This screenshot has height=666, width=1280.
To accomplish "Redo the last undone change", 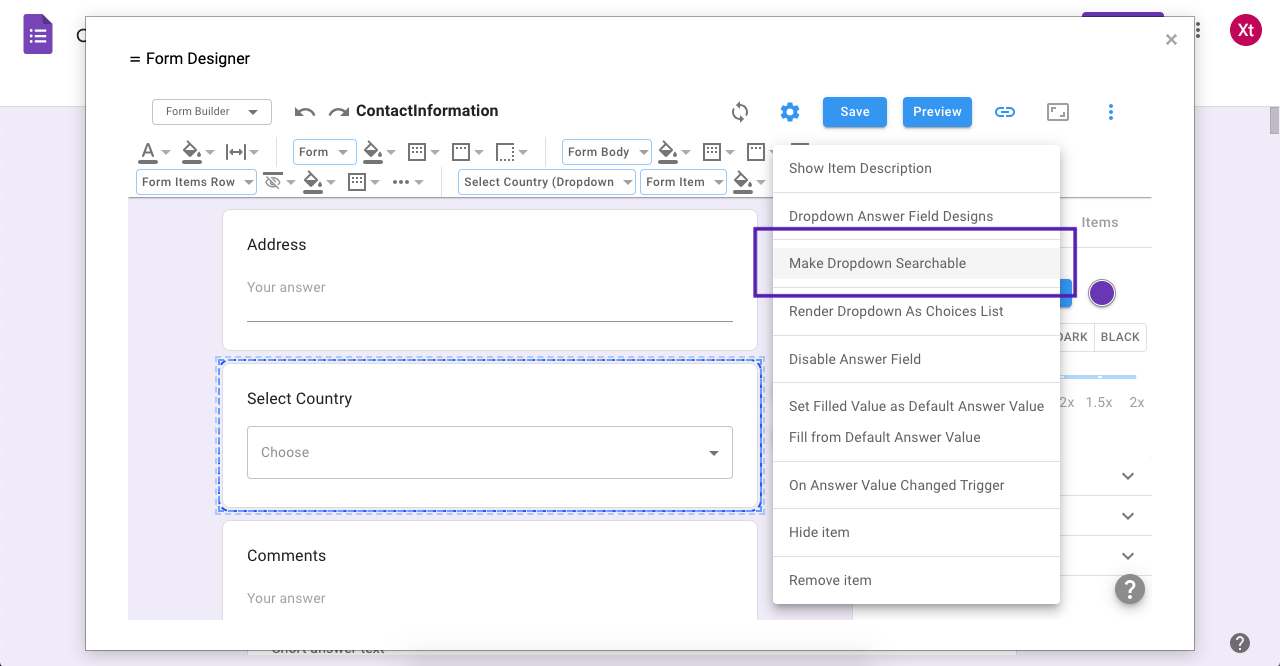I will click(339, 112).
